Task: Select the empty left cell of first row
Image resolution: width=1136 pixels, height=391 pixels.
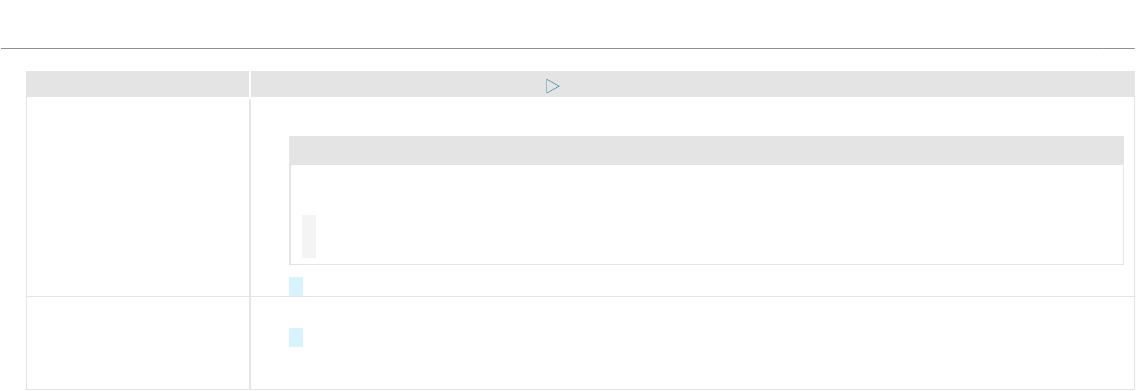Action: click(x=138, y=196)
